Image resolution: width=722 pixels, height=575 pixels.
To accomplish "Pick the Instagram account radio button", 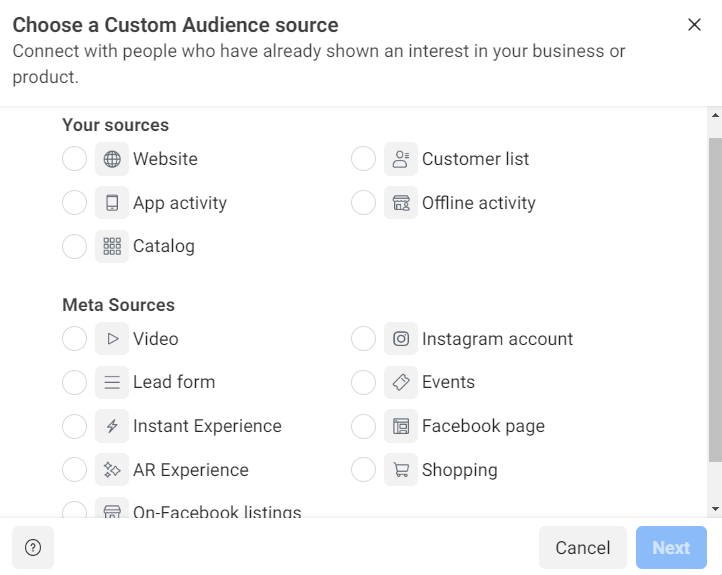I will point(364,339).
